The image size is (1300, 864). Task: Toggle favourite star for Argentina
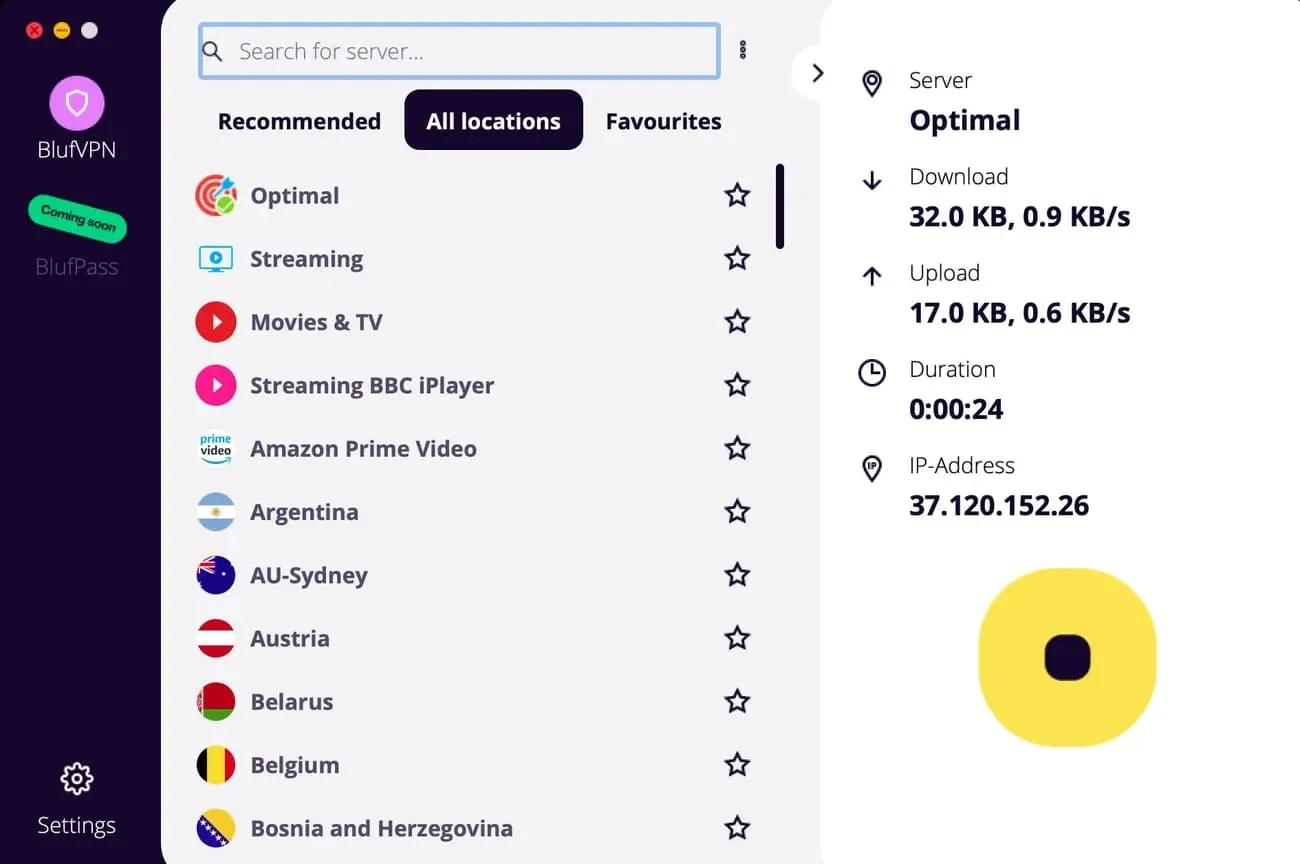coord(737,511)
